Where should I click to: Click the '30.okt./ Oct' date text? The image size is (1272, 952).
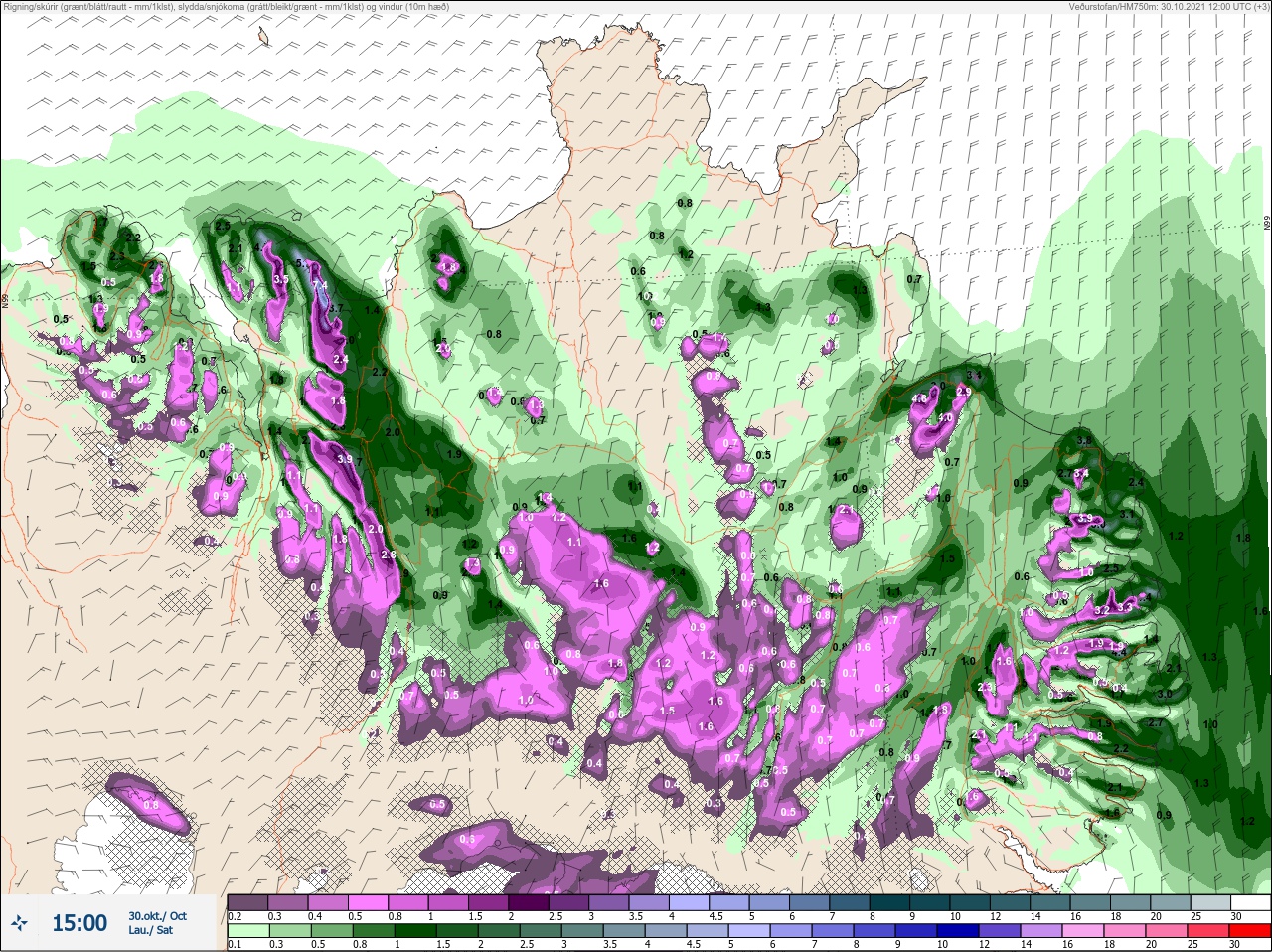pyautogui.click(x=157, y=916)
